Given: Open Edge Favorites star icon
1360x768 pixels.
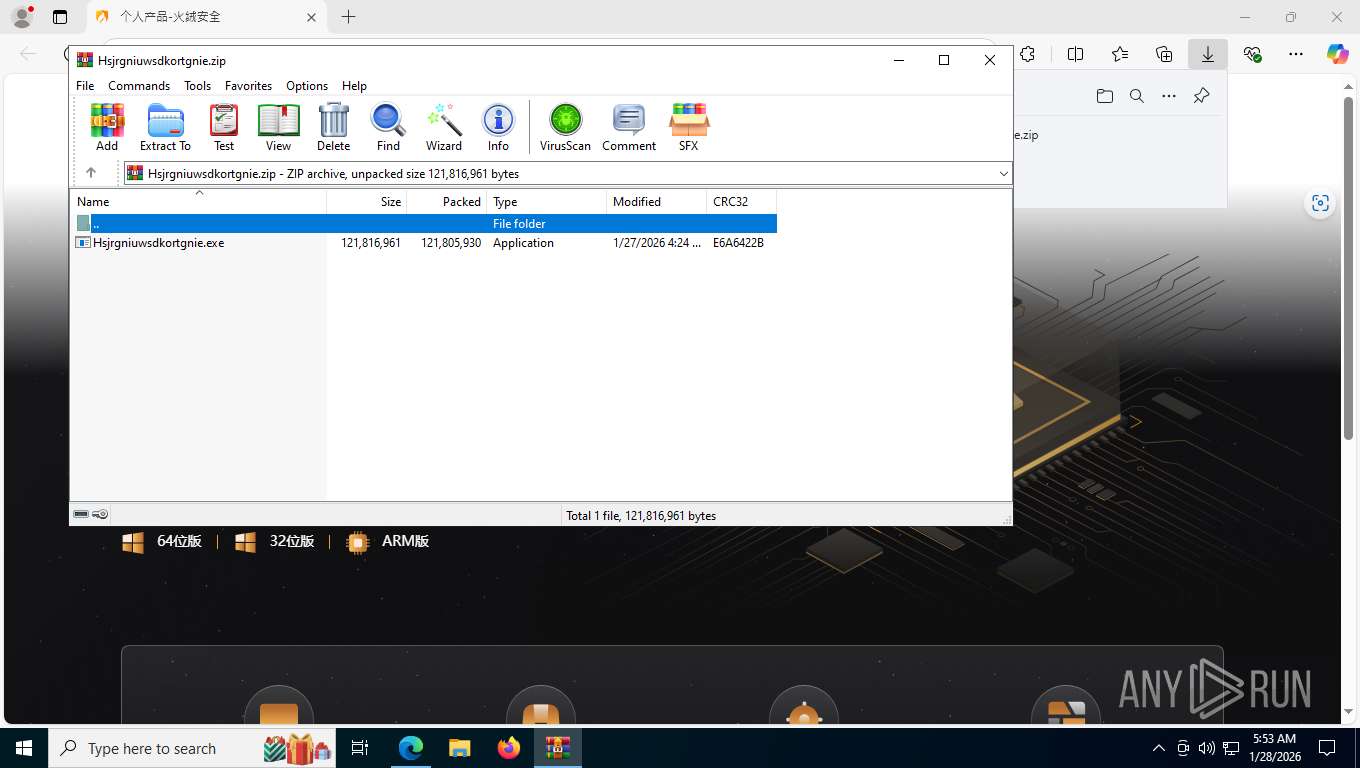Looking at the screenshot, I should (1120, 54).
